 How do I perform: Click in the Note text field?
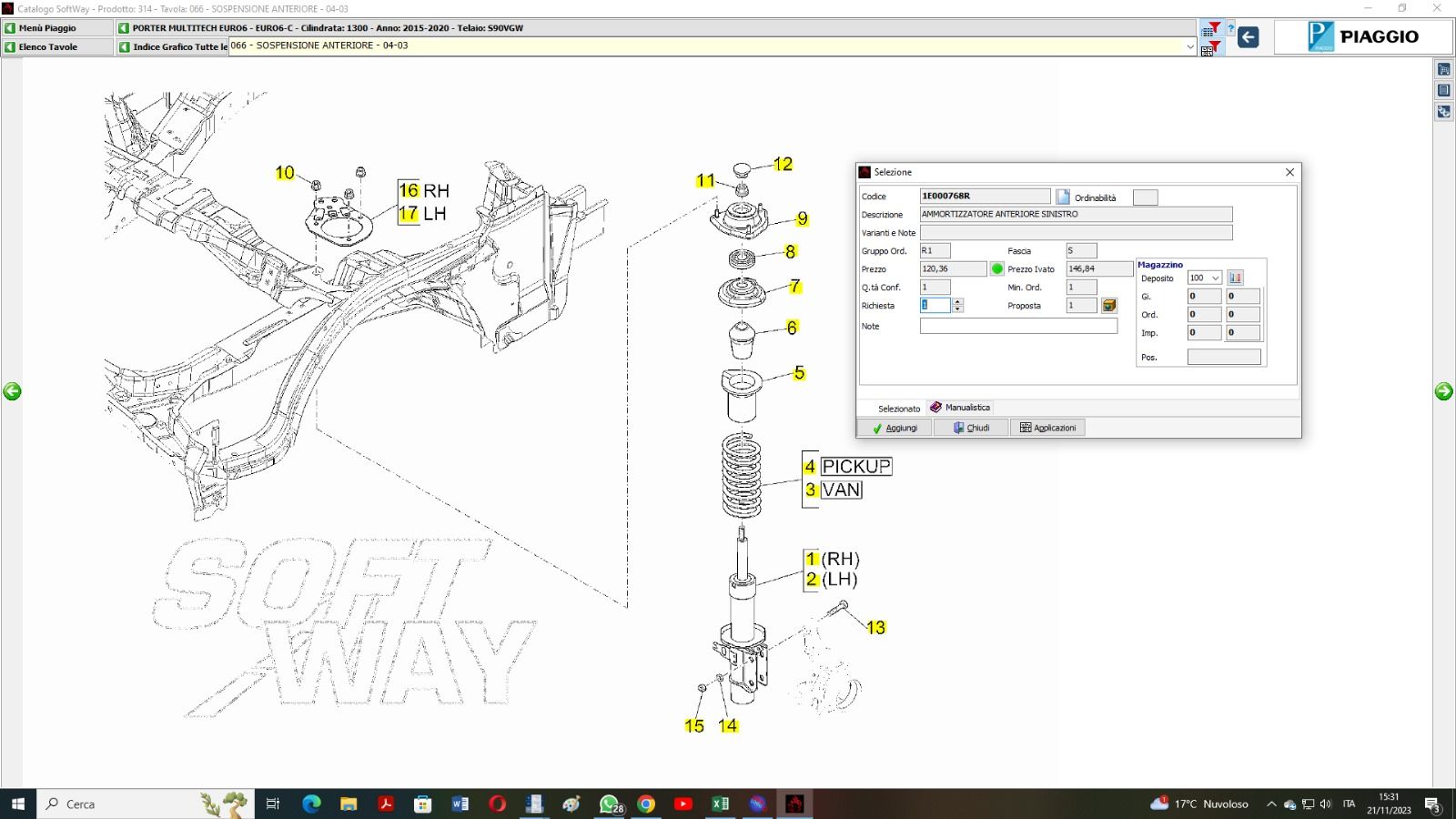point(1017,326)
